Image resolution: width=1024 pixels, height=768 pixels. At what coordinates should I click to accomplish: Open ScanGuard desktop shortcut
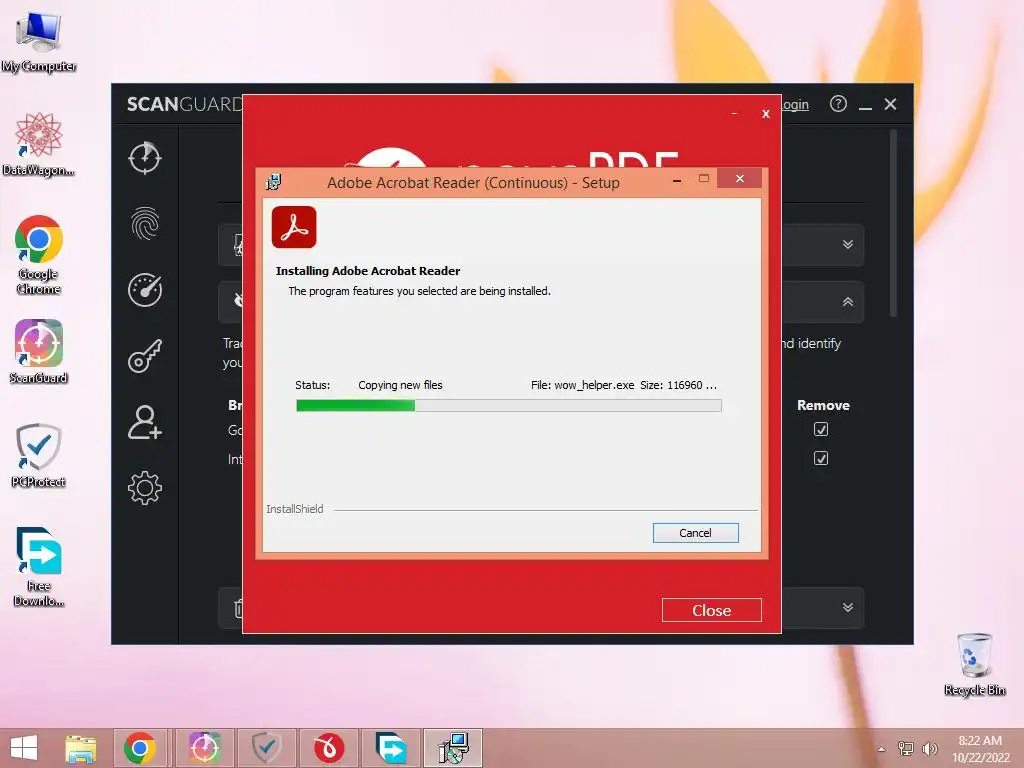click(39, 351)
